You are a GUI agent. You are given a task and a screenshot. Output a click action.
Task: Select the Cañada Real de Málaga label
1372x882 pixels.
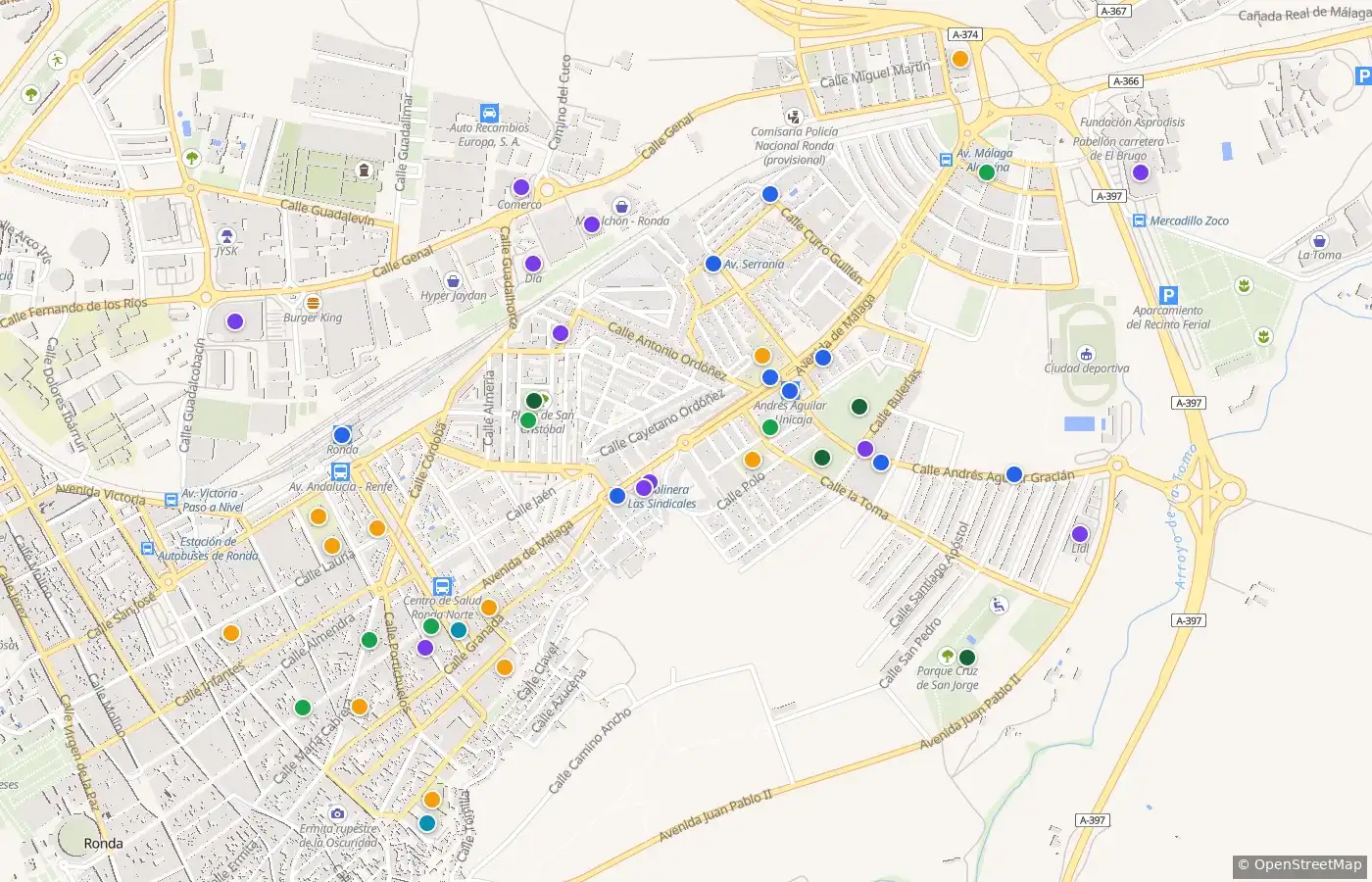pyautogui.click(x=1303, y=14)
